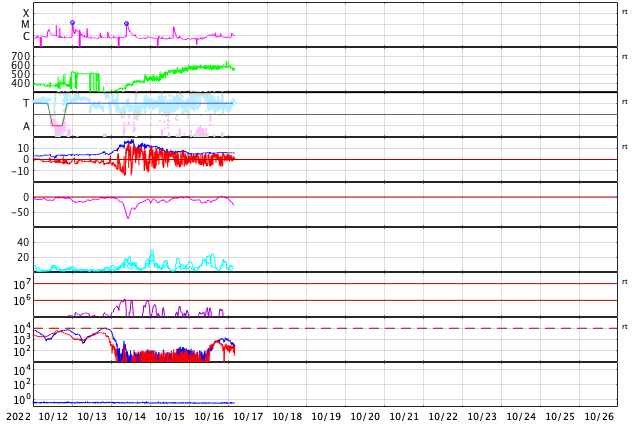
Task: Click the 'rt' label beside the purple 10^7 panel
Action: 624,282
